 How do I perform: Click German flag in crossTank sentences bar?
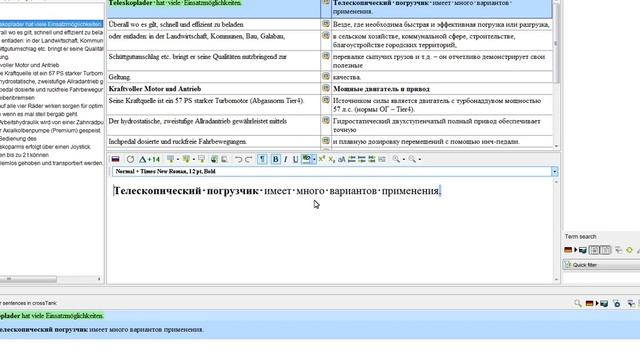click(589, 303)
